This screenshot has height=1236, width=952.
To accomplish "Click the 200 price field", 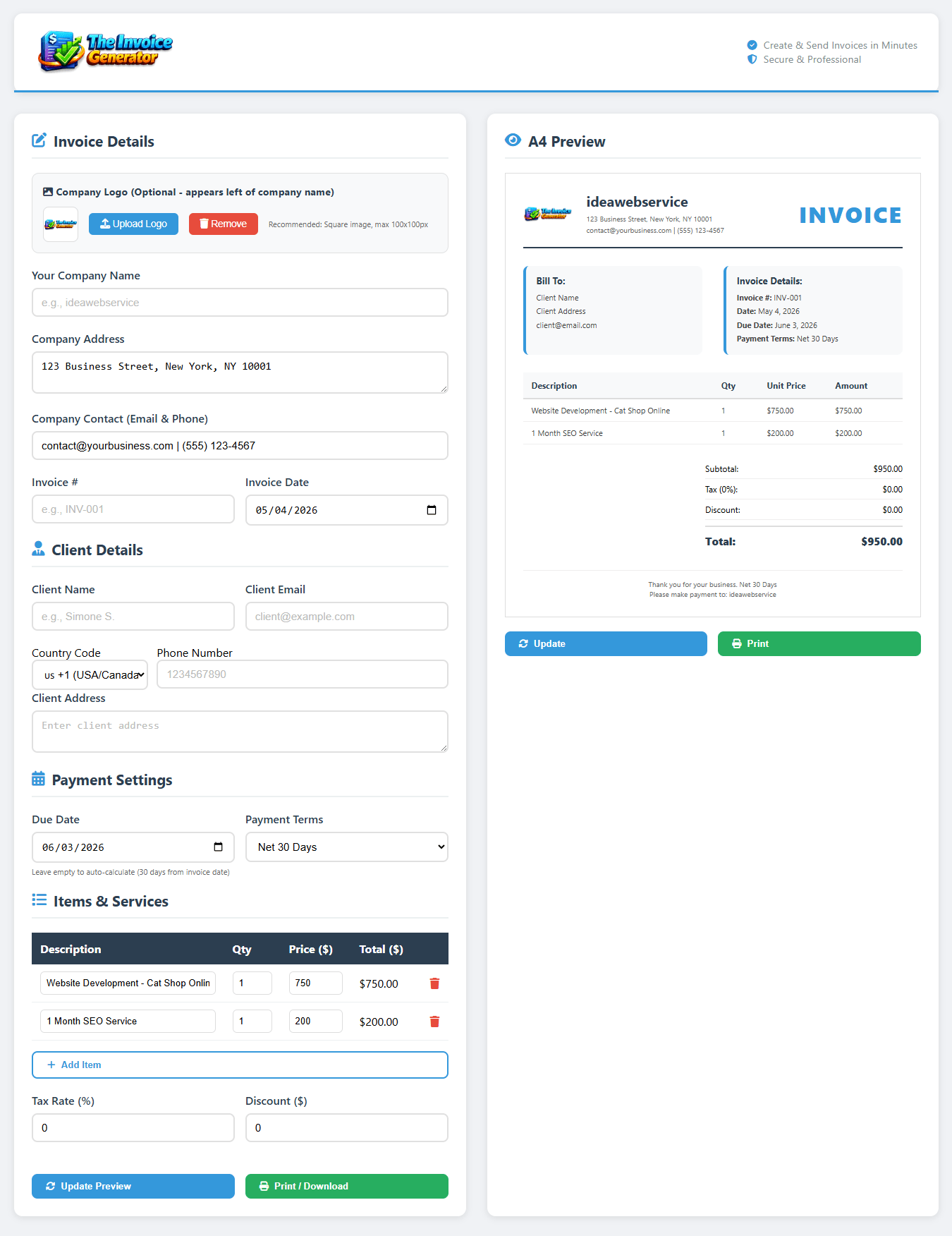I will point(315,1021).
